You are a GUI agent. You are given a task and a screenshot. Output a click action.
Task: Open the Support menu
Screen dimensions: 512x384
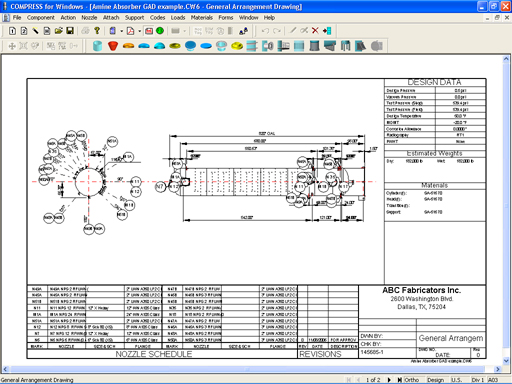[x=134, y=18]
